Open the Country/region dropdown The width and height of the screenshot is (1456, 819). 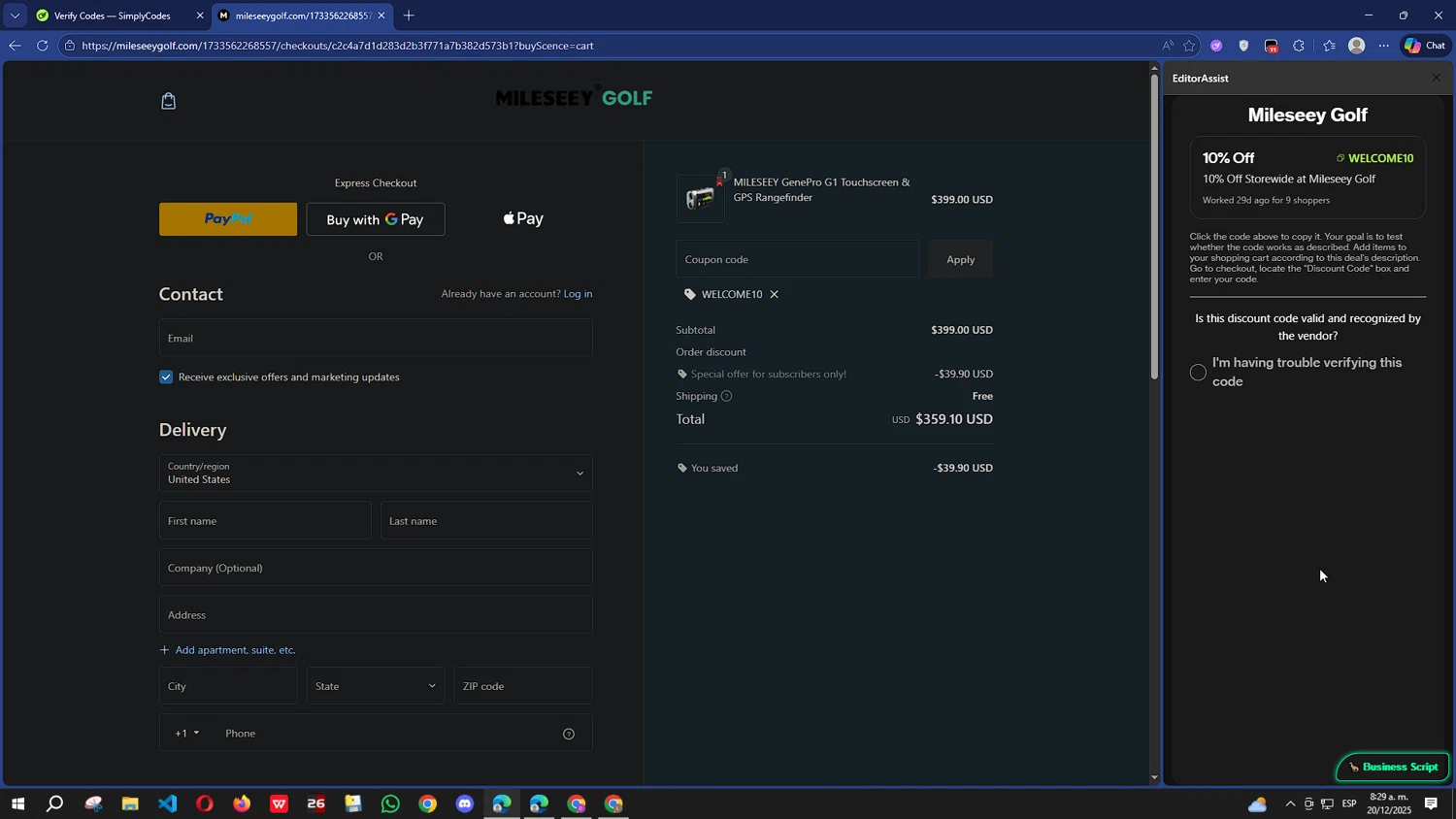[x=376, y=474]
